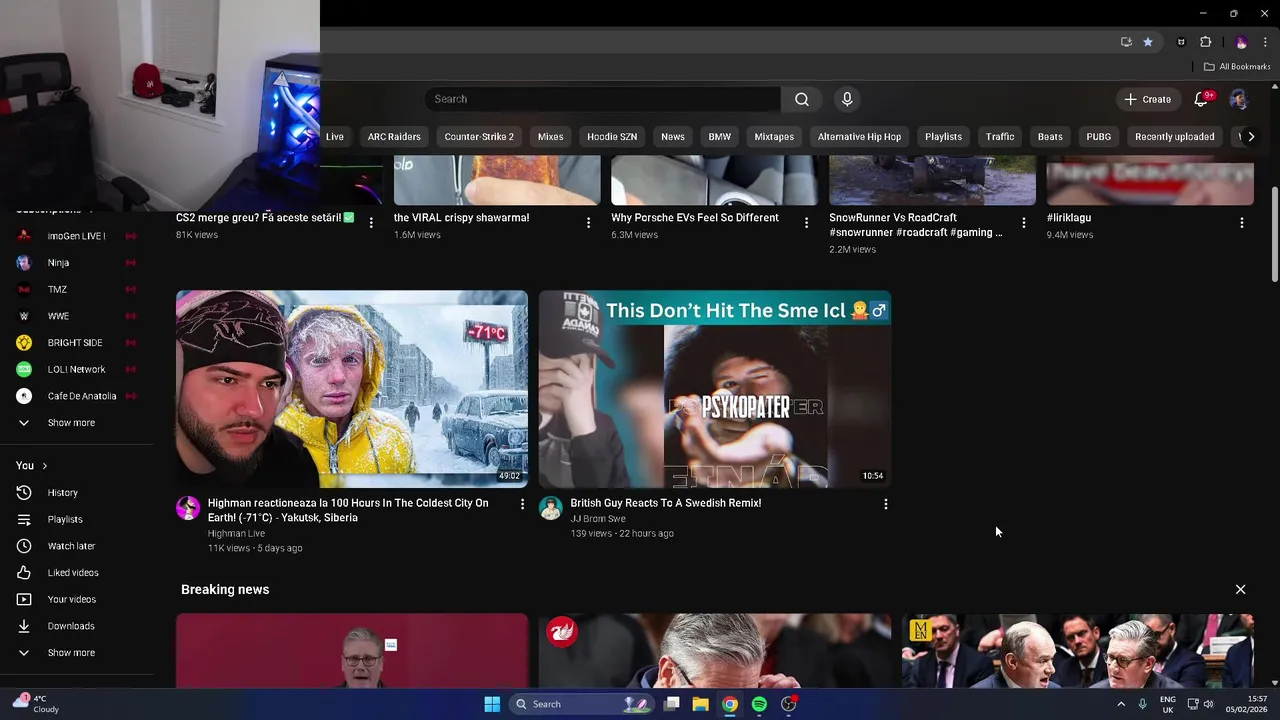The height and width of the screenshot is (720, 1280).
Task: Select the Live category chip
Action: point(335,137)
